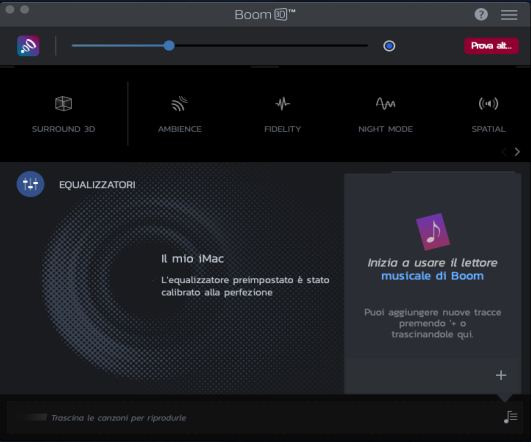Toggle the Spatial effect icon
This screenshot has width=531, height=442.
pyautogui.click(x=488, y=104)
